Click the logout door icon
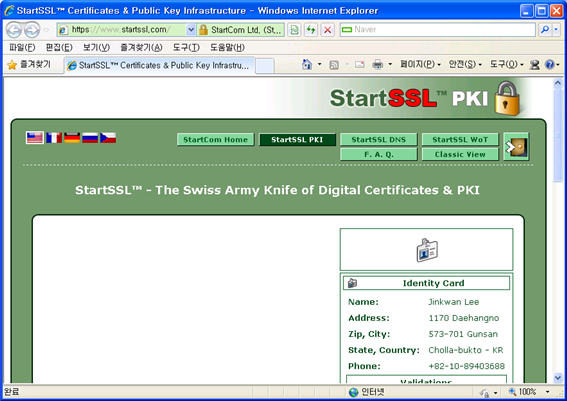 click(x=516, y=147)
